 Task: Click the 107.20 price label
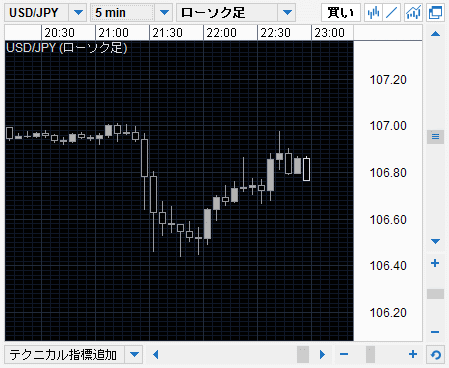(388, 80)
